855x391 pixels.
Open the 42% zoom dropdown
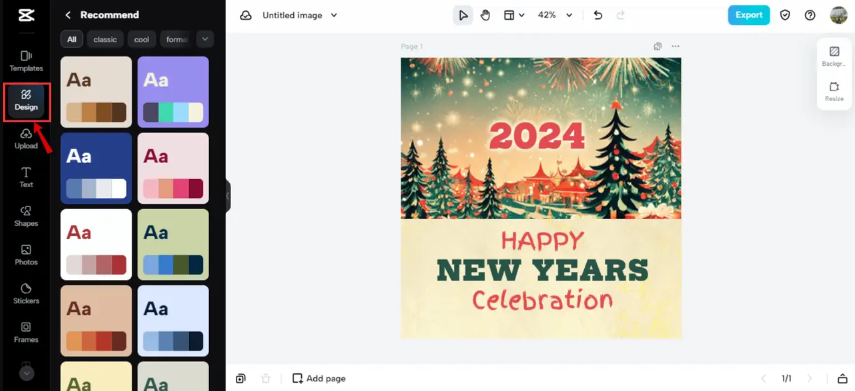click(x=555, y=15)
